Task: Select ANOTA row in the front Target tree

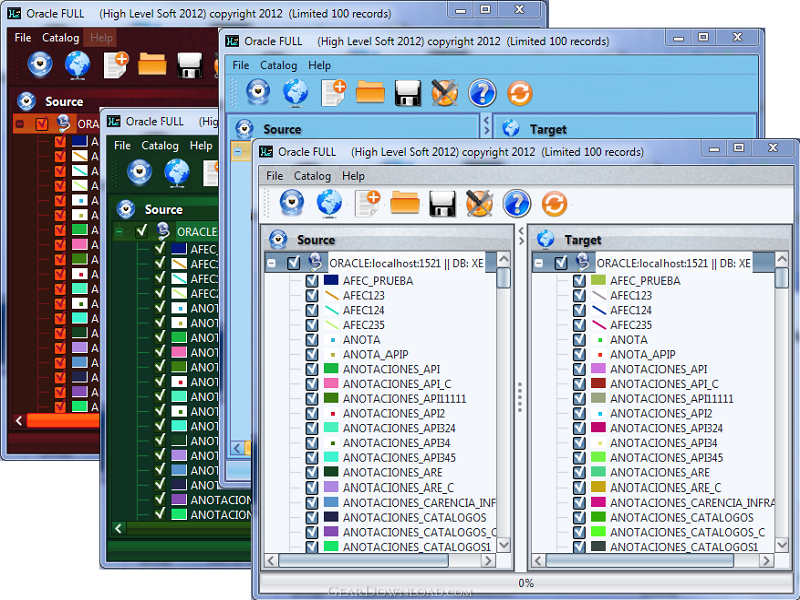Action: [x=629, y=340]
